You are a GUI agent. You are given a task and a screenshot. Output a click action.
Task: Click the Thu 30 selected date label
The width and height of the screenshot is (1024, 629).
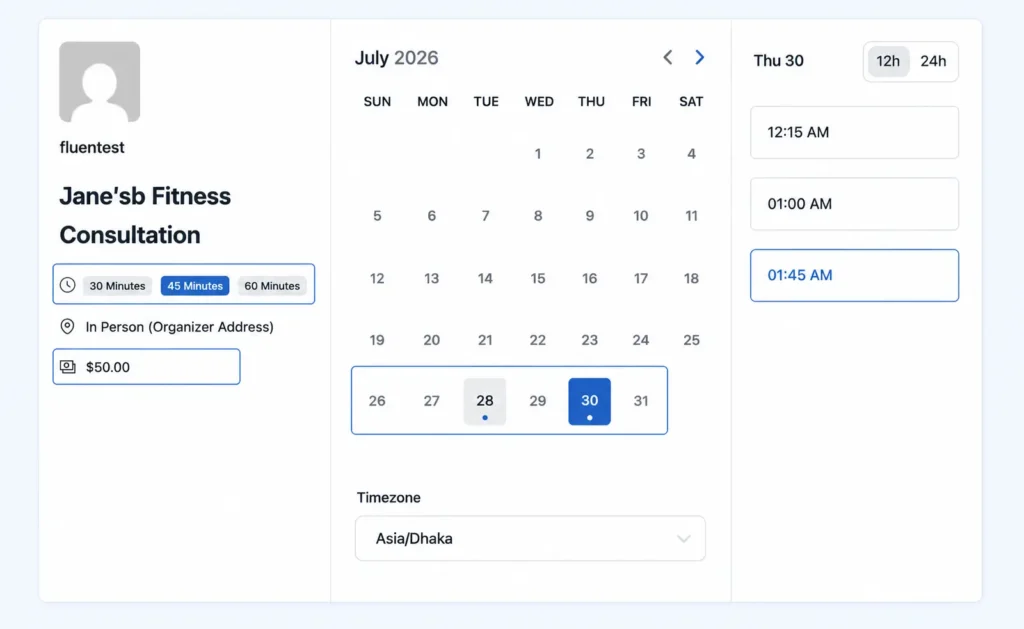[778, 61]
